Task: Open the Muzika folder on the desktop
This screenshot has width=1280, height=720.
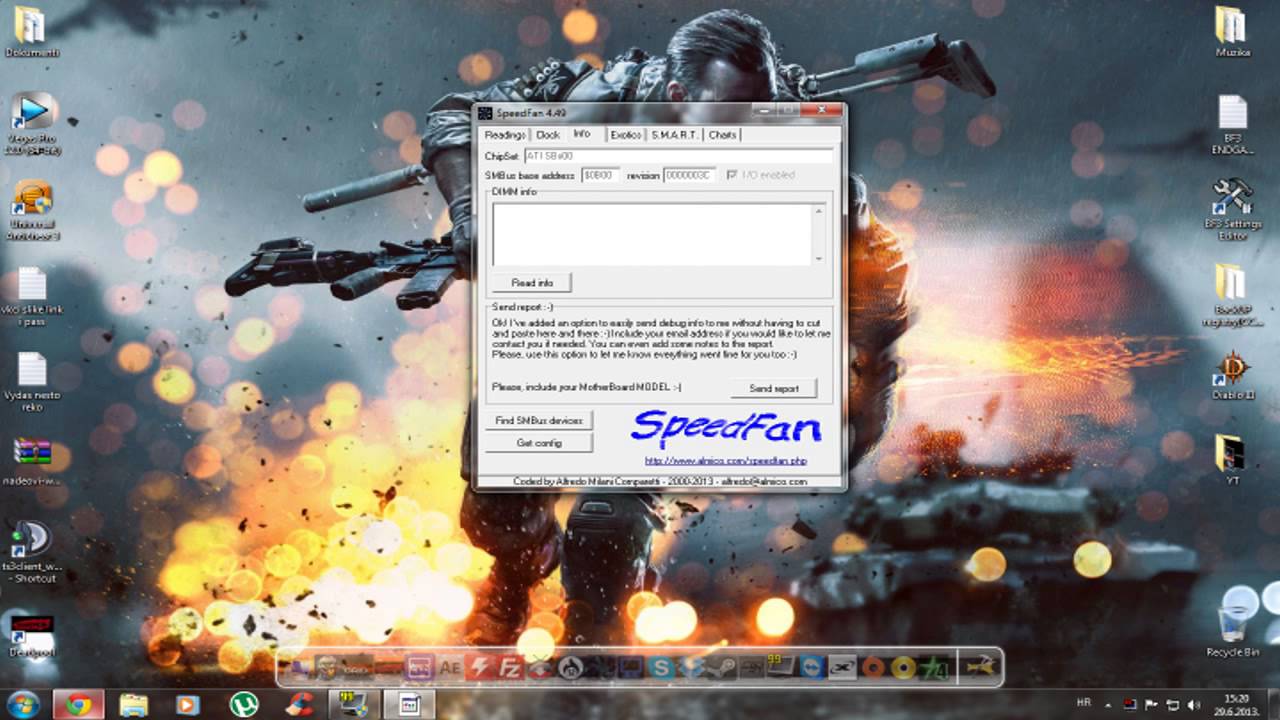Action: click(1232, 31)
